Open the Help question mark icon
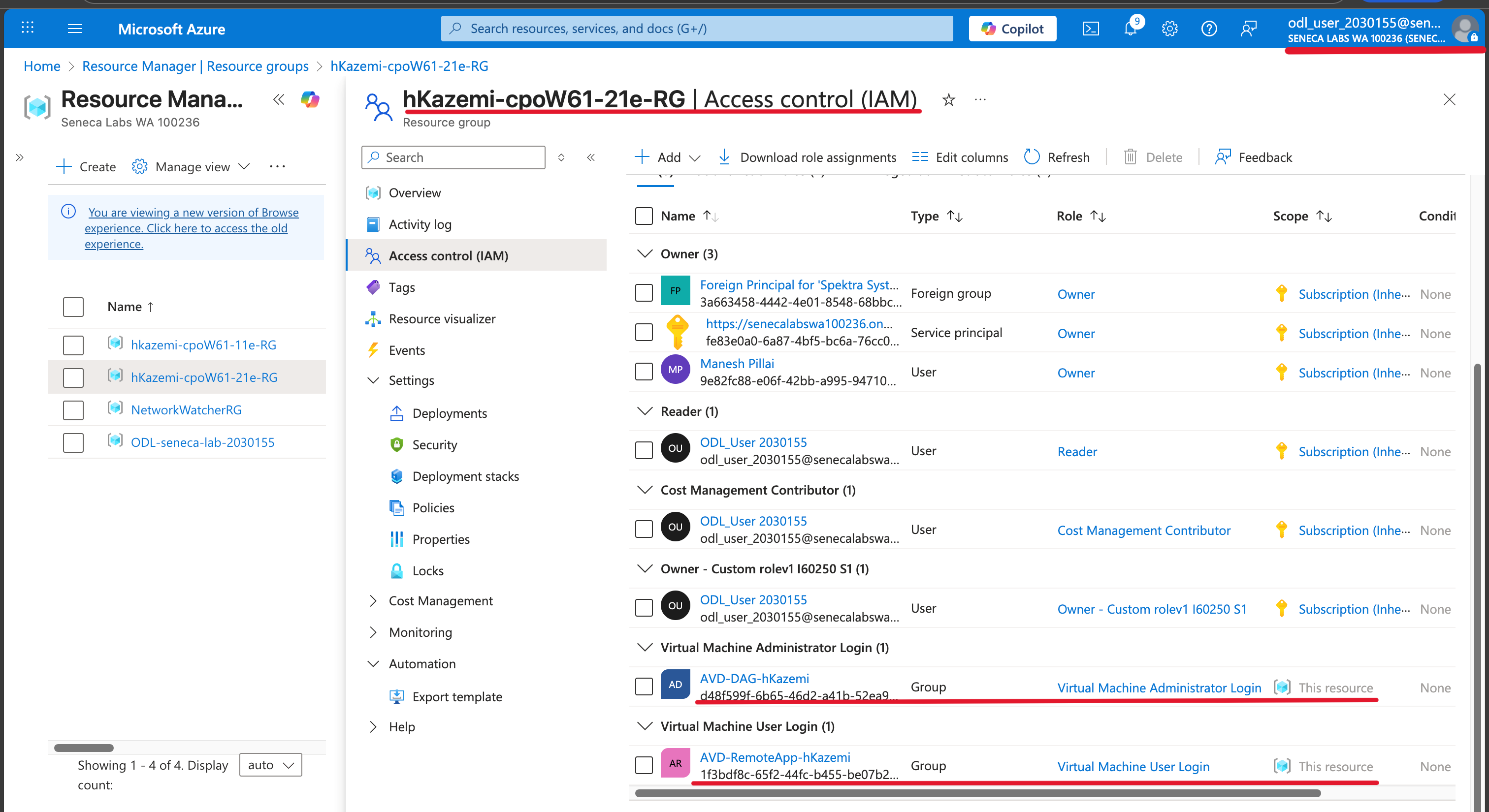This screenshot has width=1489, height=812. pos(1209,29)
